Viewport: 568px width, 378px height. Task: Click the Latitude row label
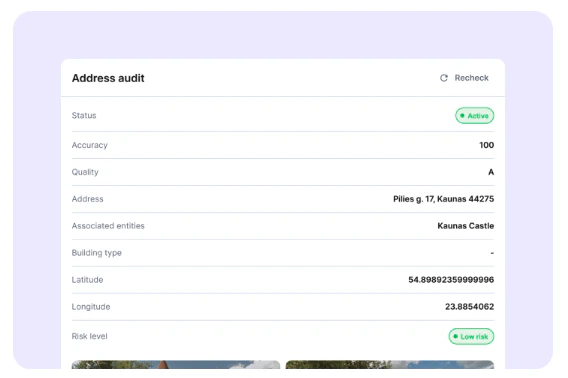pyautogui.click(x=87, y=279)
